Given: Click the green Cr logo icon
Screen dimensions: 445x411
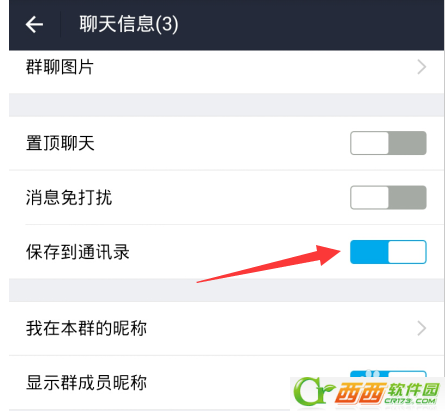Looking at the screenshot, I should coord(313,391).
